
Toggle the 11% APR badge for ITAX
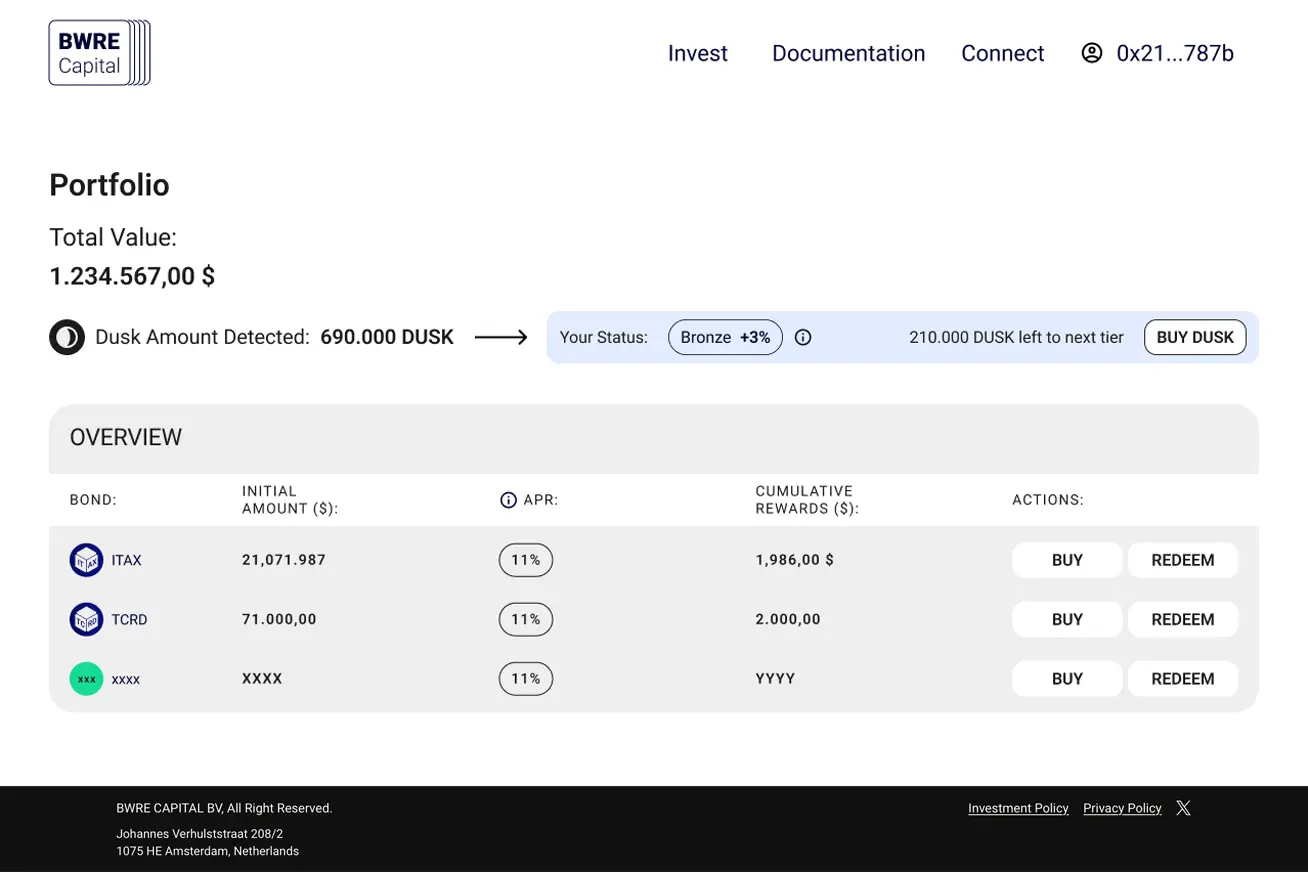pyautogui.click(x=525, y=559)
